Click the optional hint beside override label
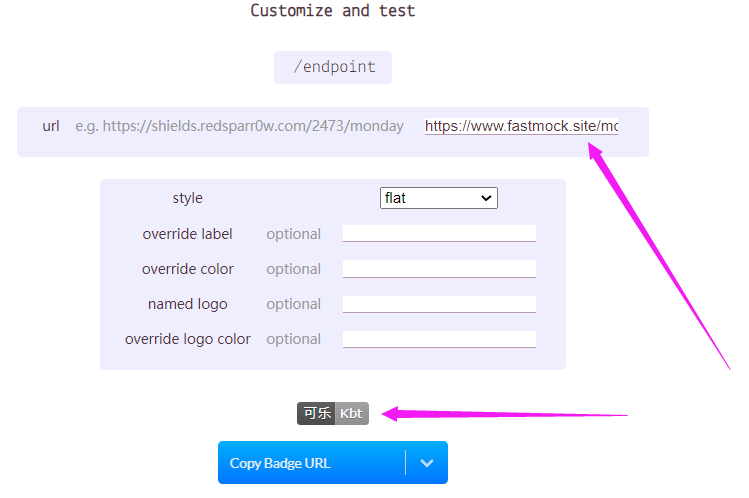This screenshot has height=498, width=749. click(x=293, y=234)
